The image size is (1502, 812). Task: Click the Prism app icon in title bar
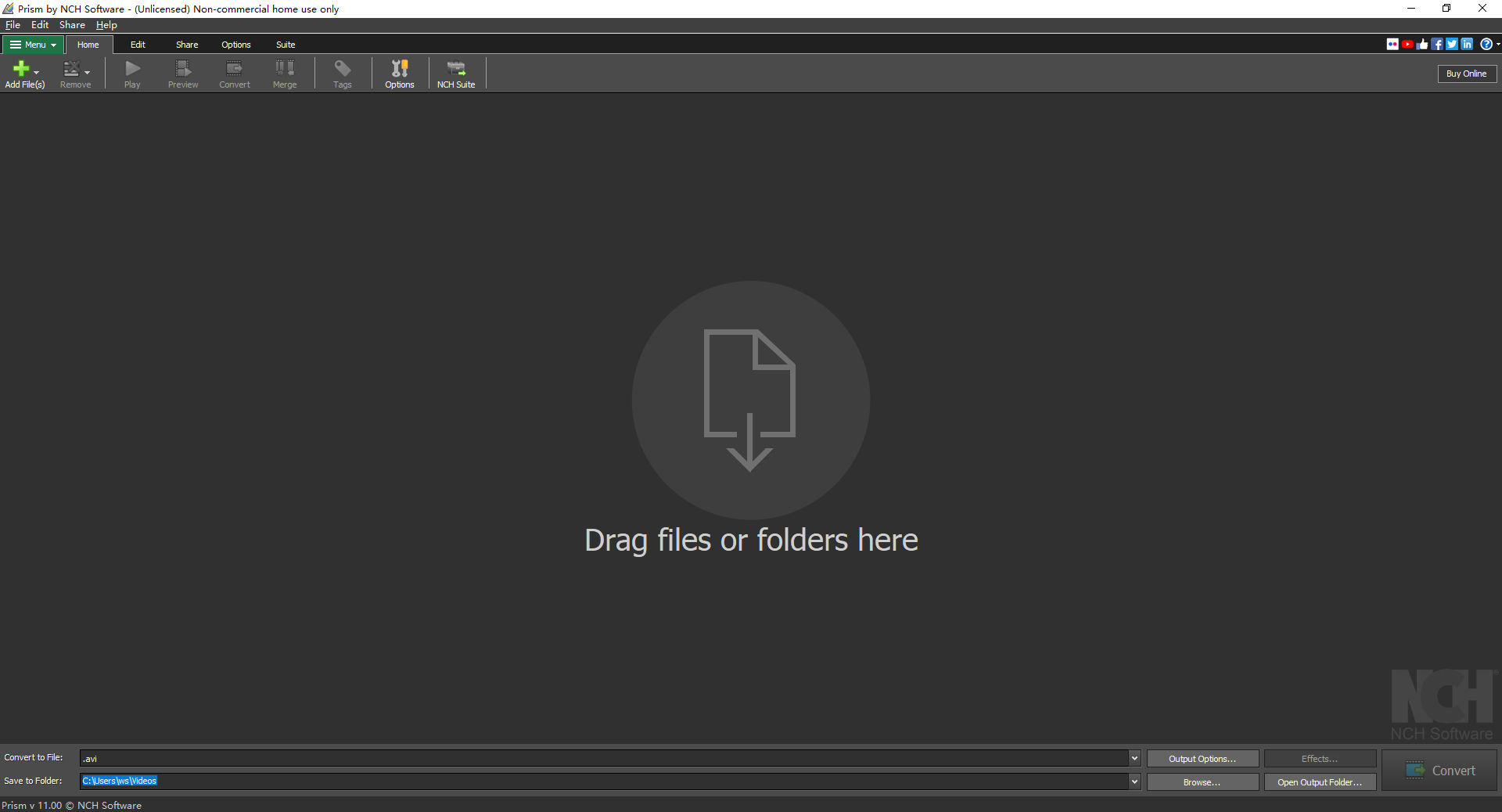pos(8,9)
